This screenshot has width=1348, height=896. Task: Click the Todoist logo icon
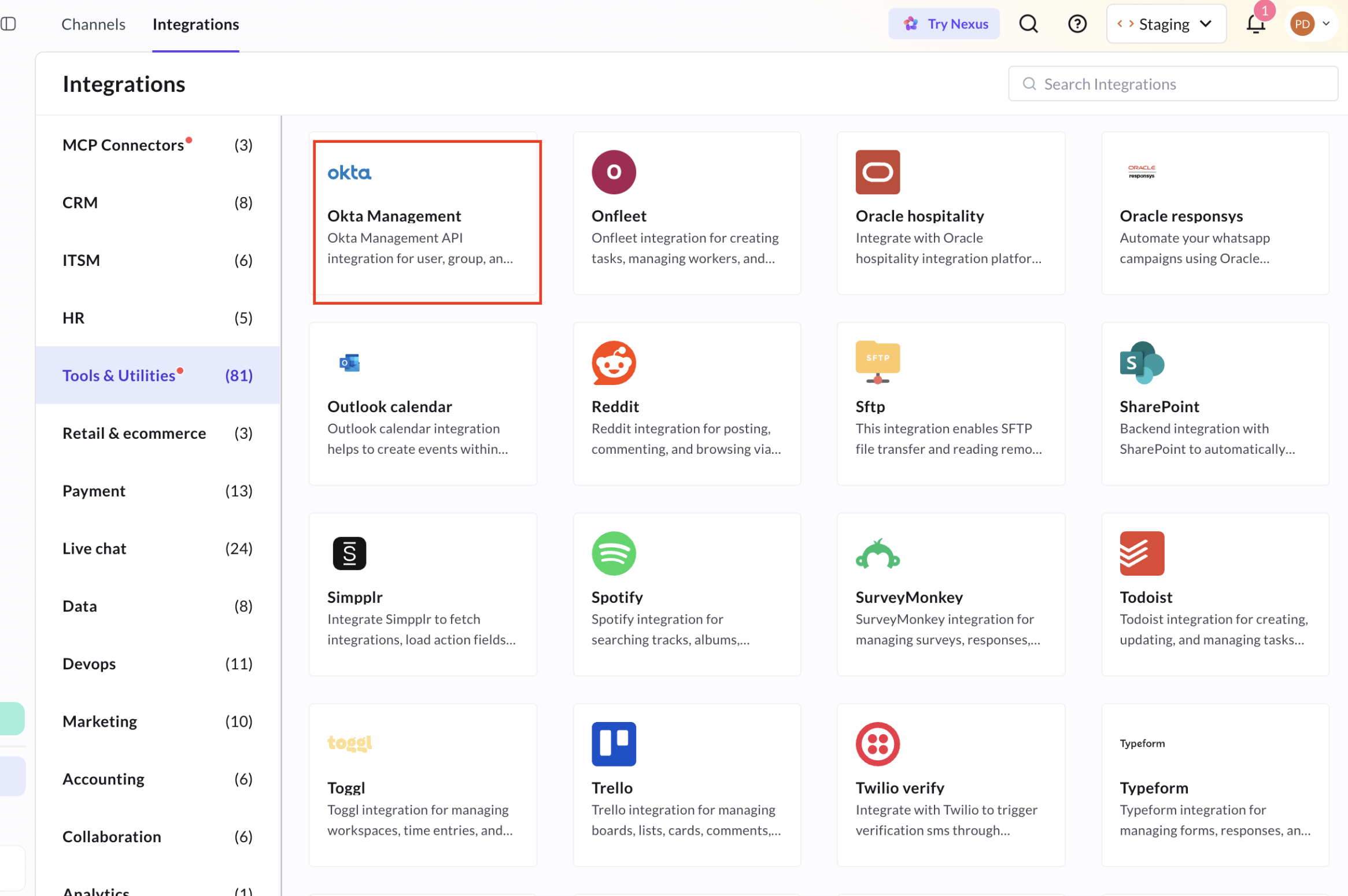1142,554
